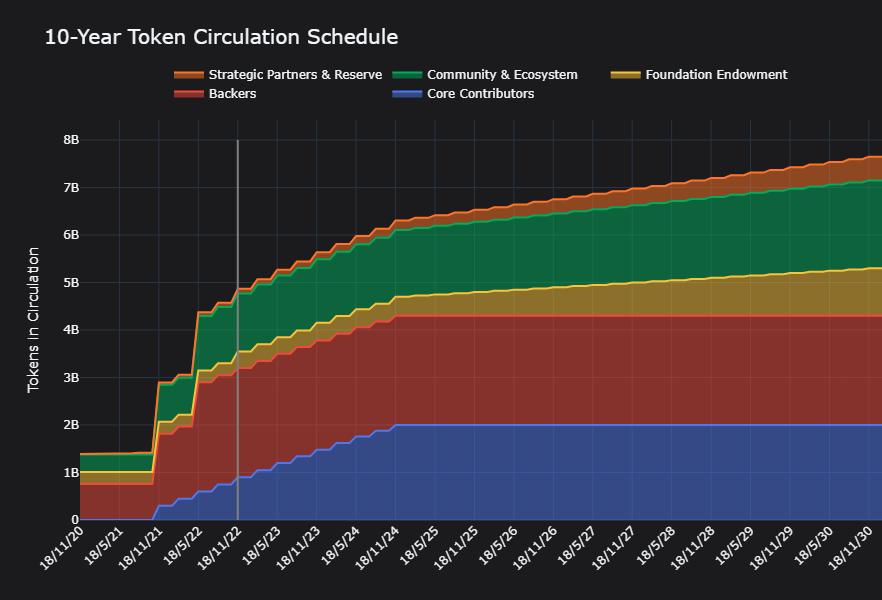This screenshot has height=600, width=882.
Task: Click the green Community & Ecosystem legend swatch
Action: [x=406, y=75]
